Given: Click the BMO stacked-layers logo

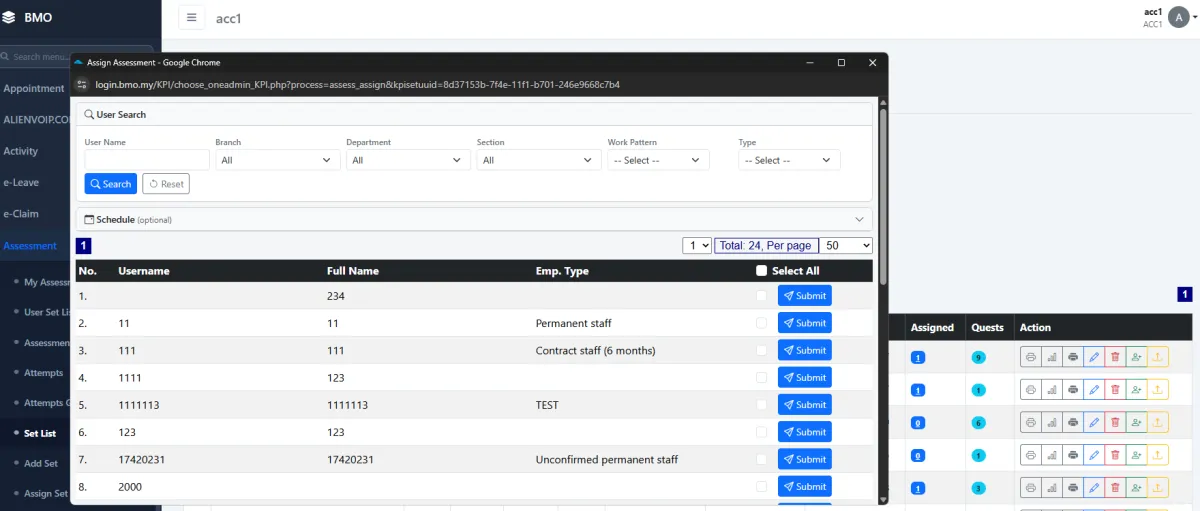Looking at the screenshot, I should click(x=9, y=17).
